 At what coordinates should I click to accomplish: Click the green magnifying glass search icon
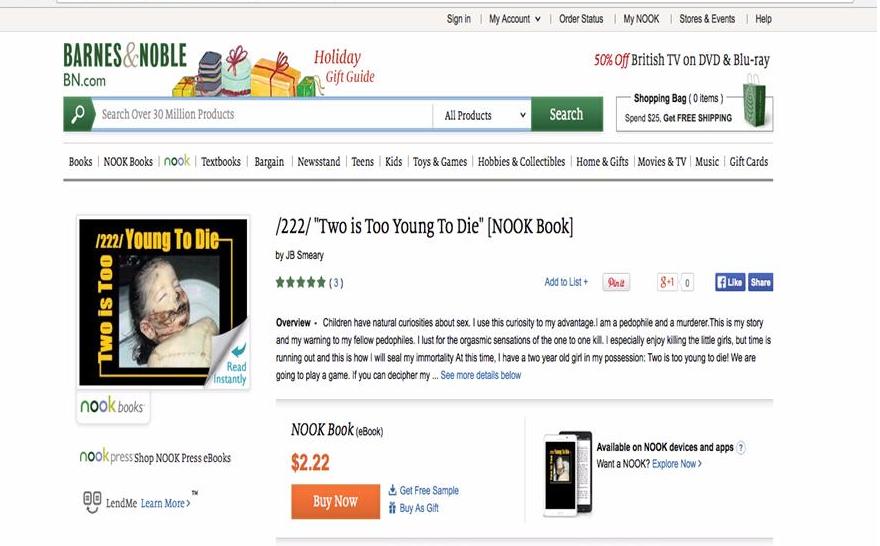coord(79,115)
